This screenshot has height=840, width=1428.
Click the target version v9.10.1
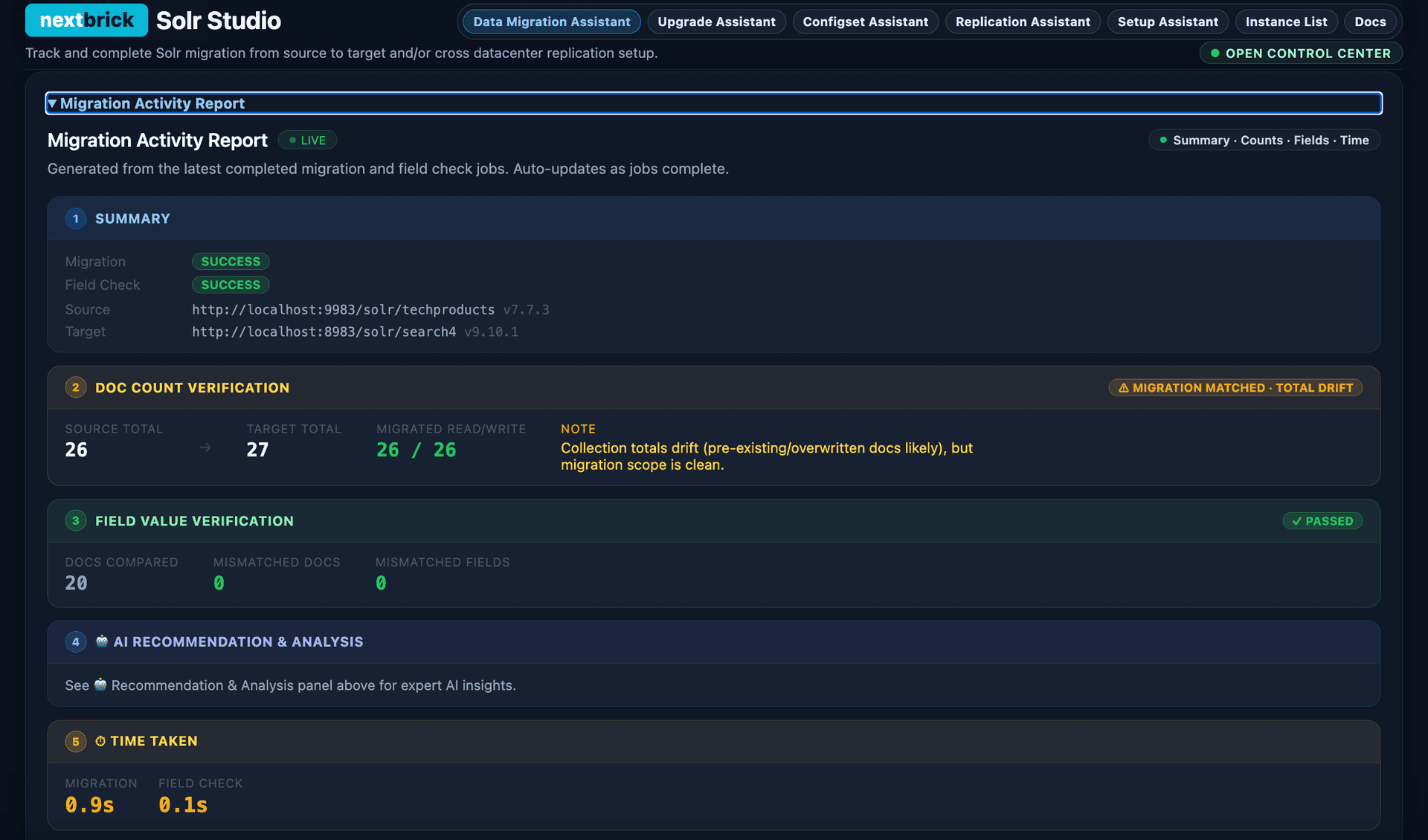pyautogui.click(x=491, y=332)
